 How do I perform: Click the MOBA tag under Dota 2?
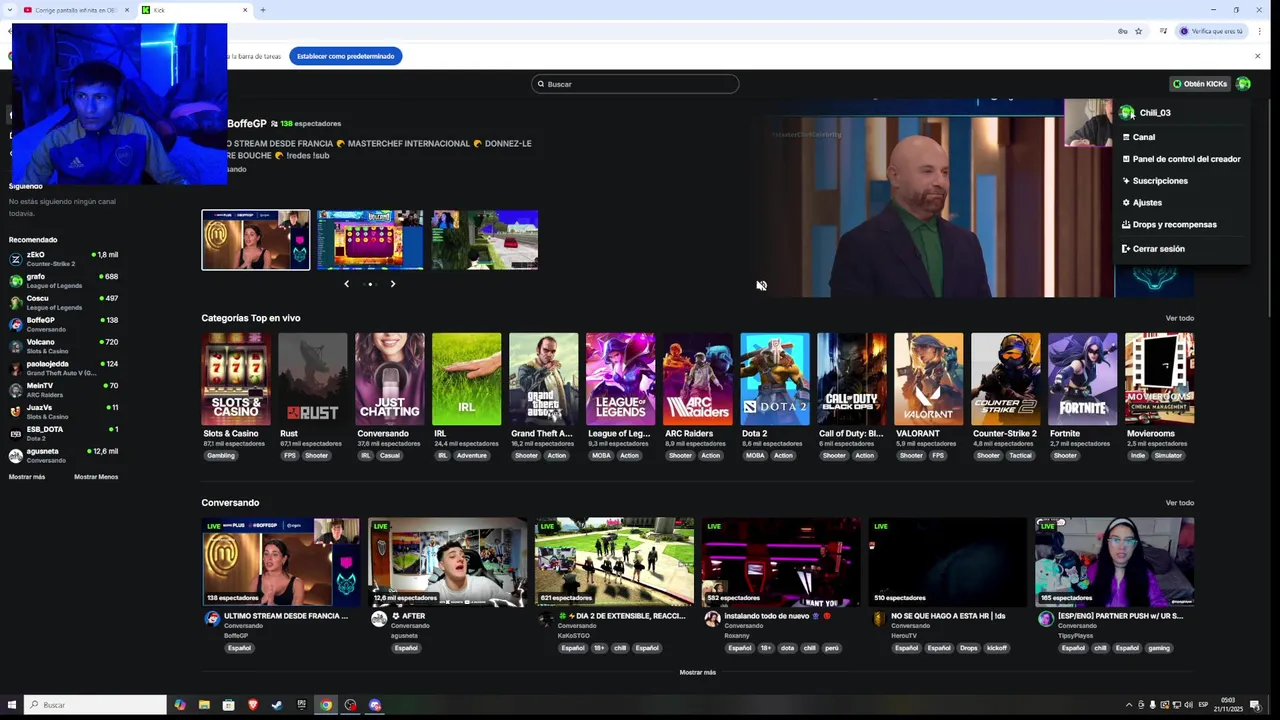(755, 456)
